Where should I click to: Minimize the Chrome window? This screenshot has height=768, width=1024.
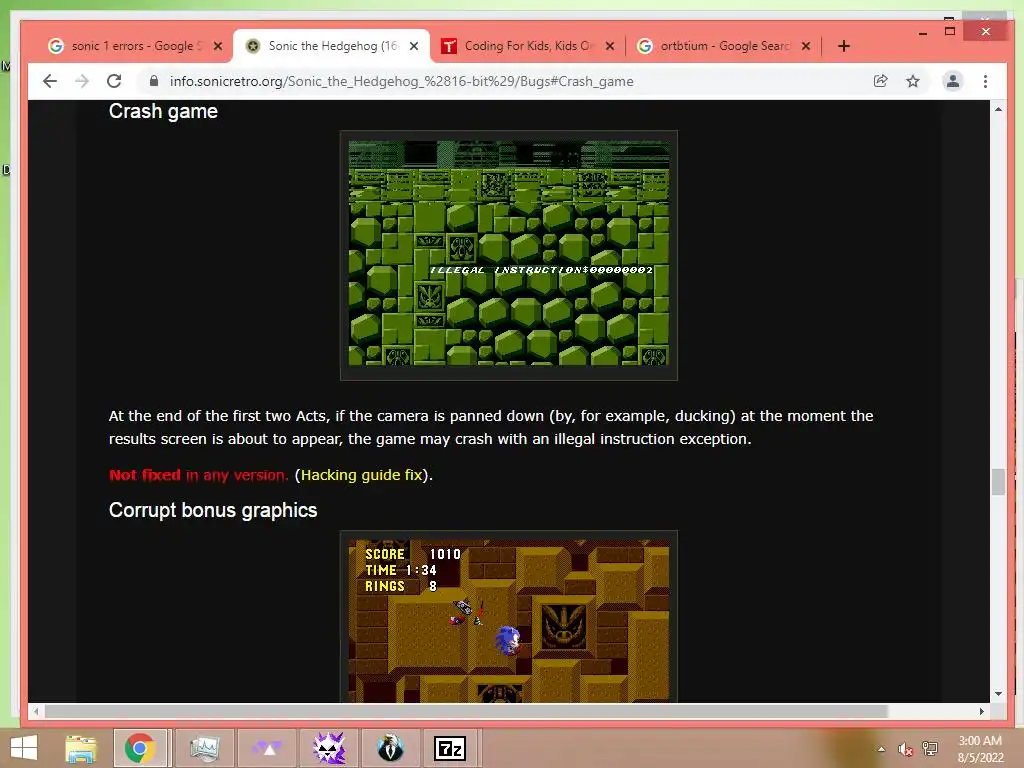(923, 32)
